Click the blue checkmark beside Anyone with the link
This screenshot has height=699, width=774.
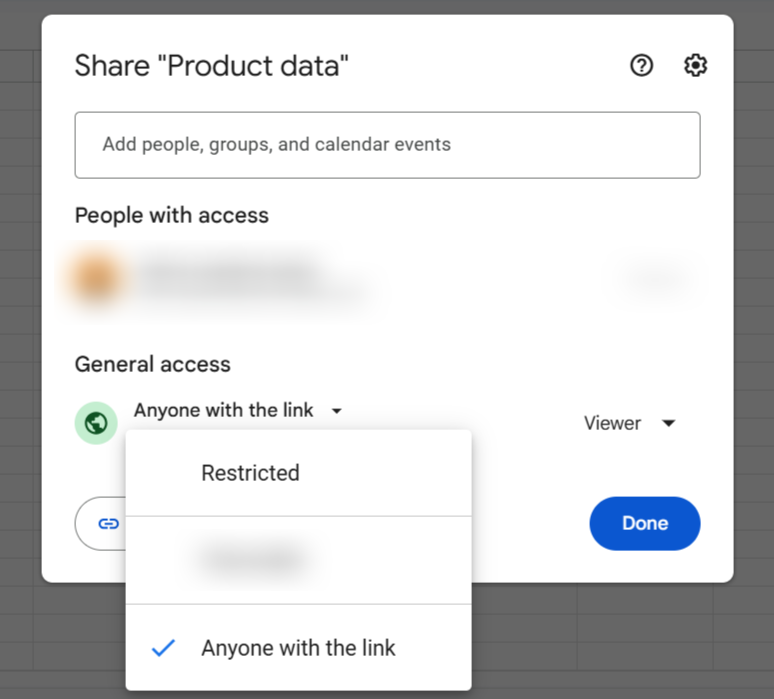(x=163, y=648)
